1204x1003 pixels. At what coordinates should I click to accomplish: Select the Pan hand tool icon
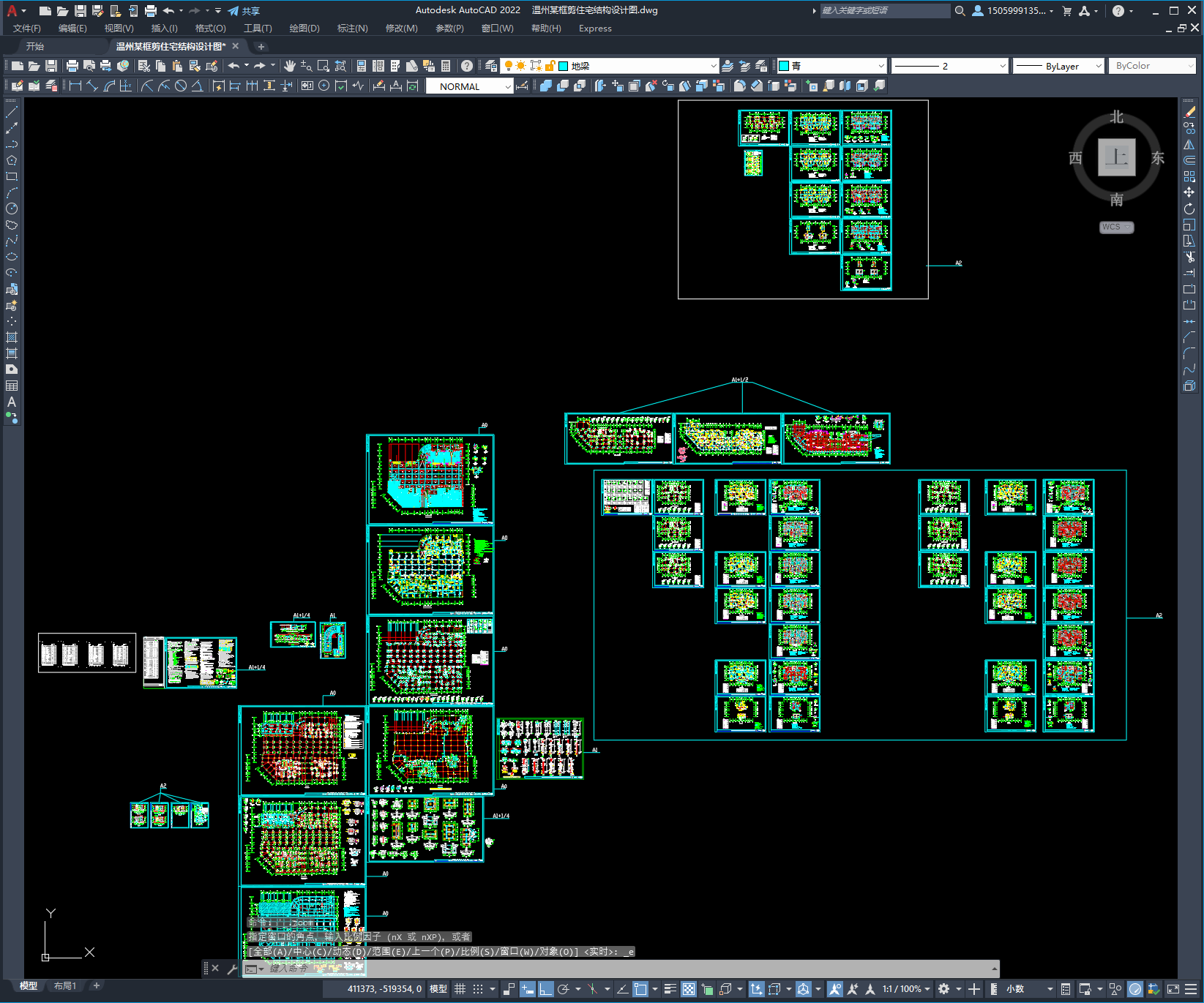(290, 66)
